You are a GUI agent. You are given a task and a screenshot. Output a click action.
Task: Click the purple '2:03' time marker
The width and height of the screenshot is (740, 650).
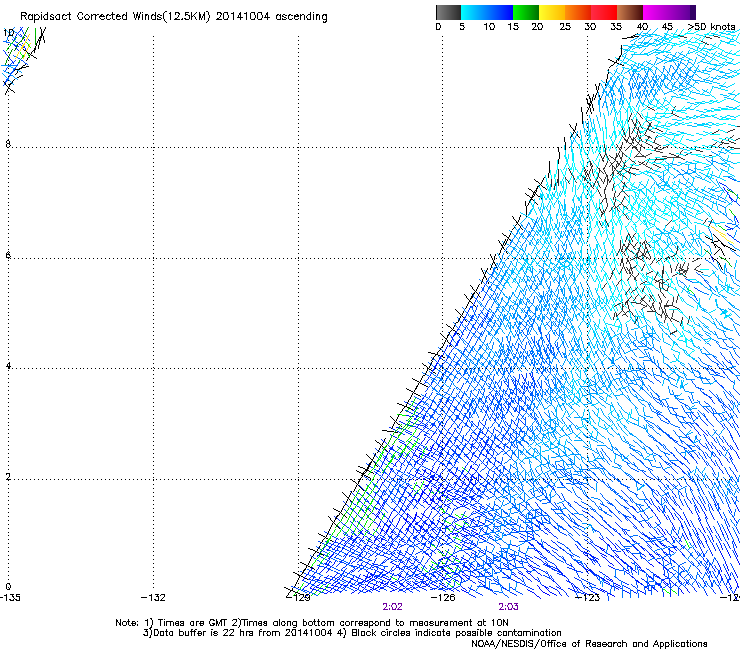click(x=508, y=607)
